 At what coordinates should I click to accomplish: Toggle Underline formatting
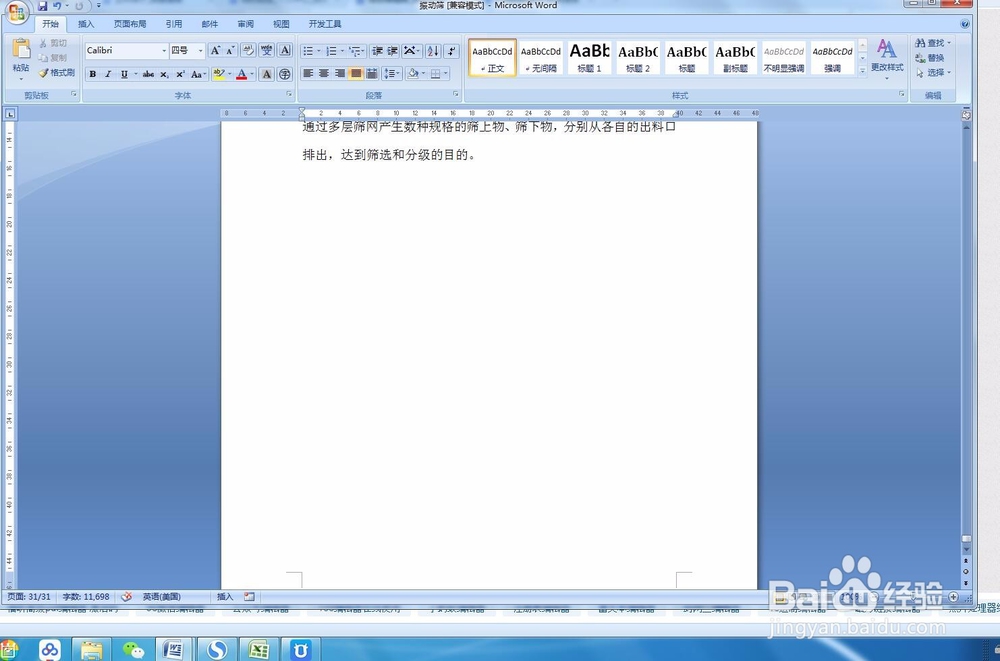124,74
